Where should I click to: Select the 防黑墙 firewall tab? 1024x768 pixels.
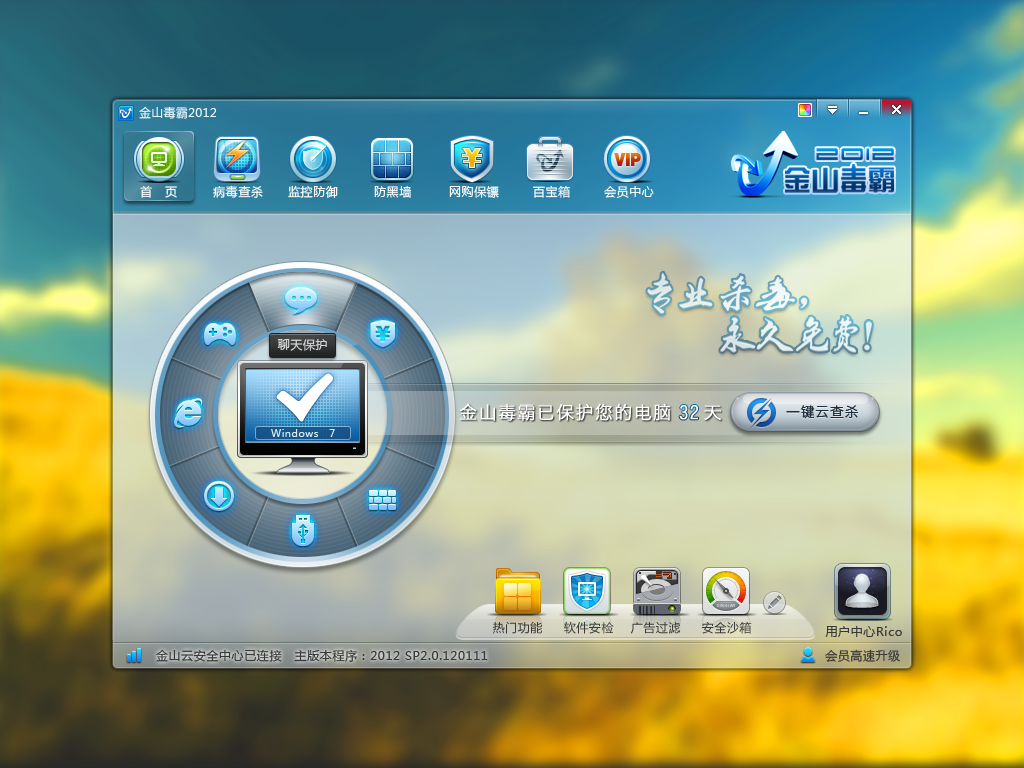(392, 167)
